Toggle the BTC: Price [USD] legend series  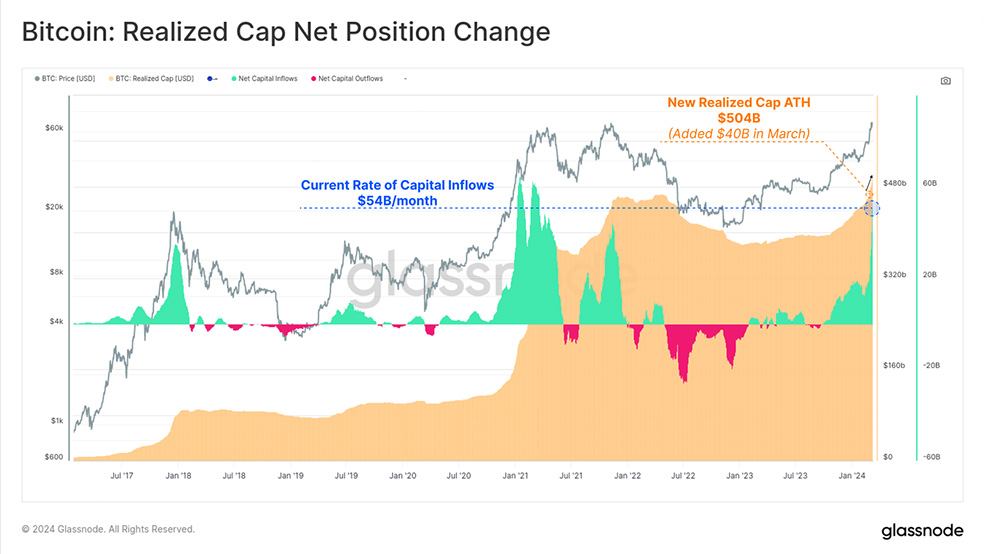click(69, 78)
